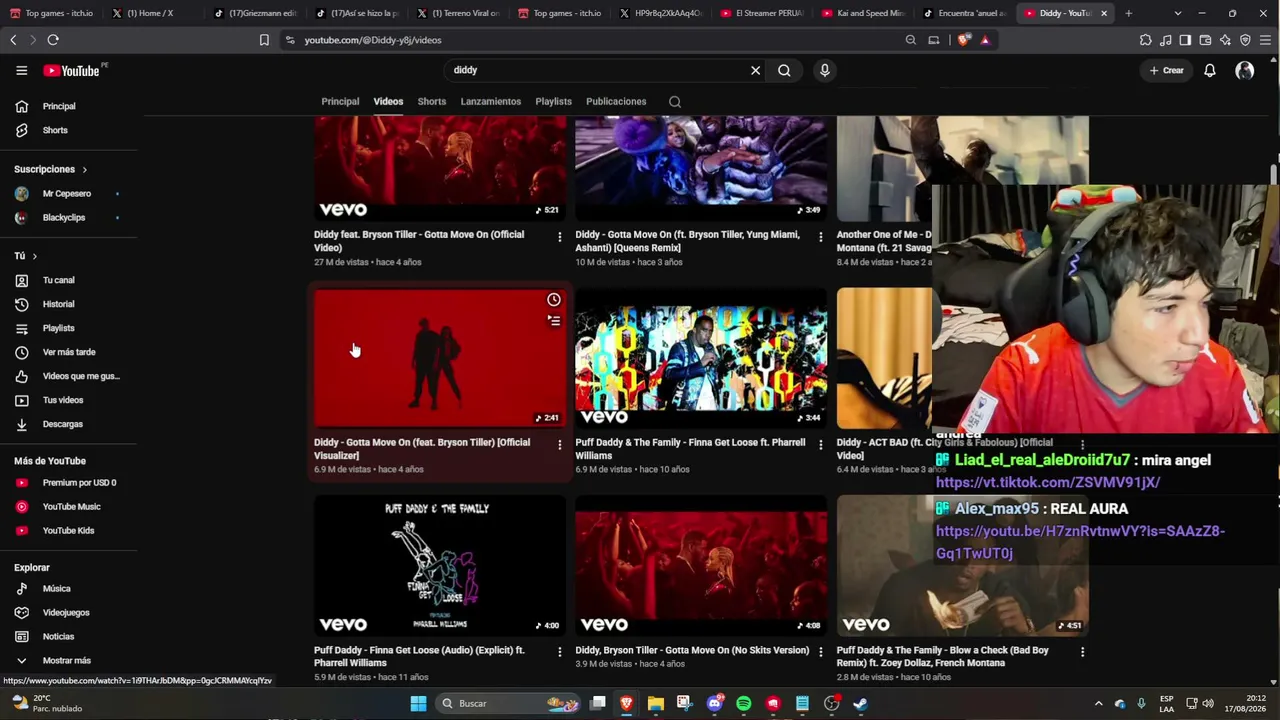Open Discord from the taskbar
Screen dimensions: 1280x720
(714, 703)
